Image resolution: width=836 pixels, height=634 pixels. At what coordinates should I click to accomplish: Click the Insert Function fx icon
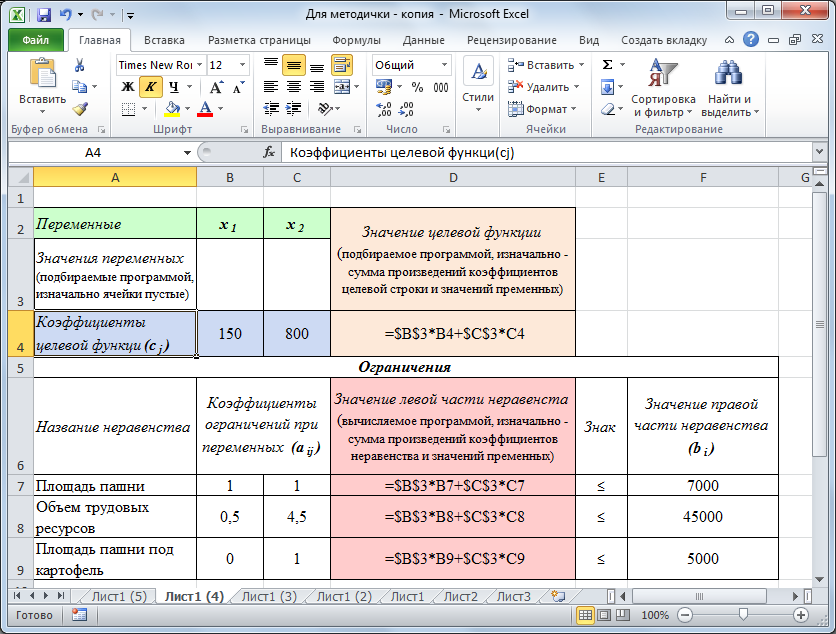pos(268,153)
